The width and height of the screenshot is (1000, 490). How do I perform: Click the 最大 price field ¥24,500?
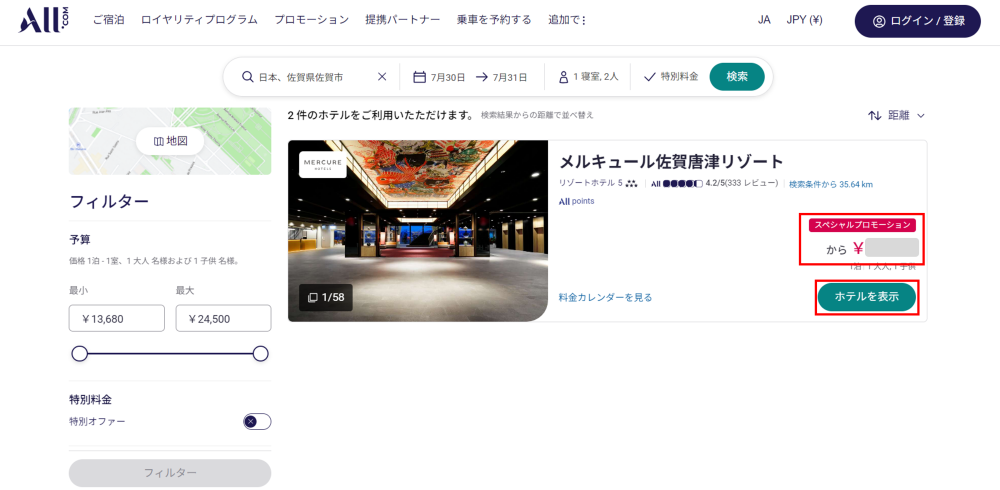tap(223, 318)
